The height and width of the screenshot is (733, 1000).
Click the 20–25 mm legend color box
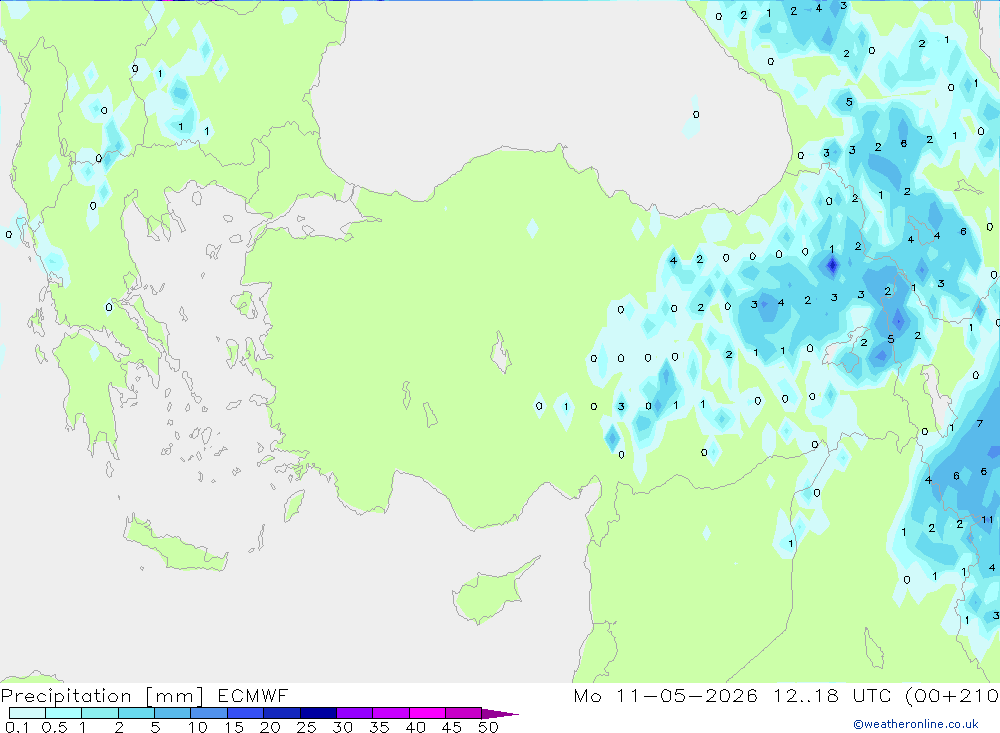[282, 713]
